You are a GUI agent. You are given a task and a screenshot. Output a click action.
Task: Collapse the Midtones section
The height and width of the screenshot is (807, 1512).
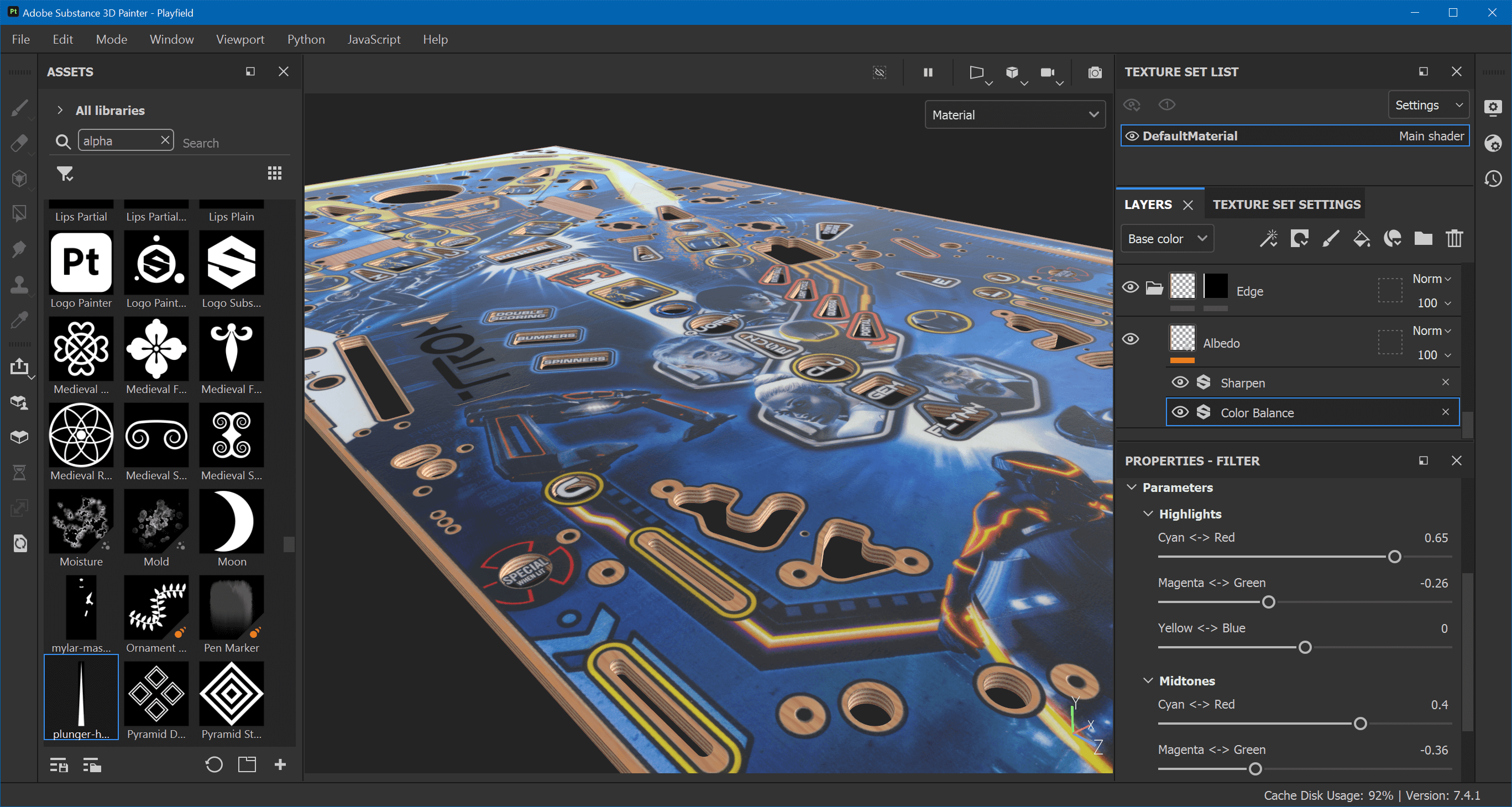click(1148, 680)
